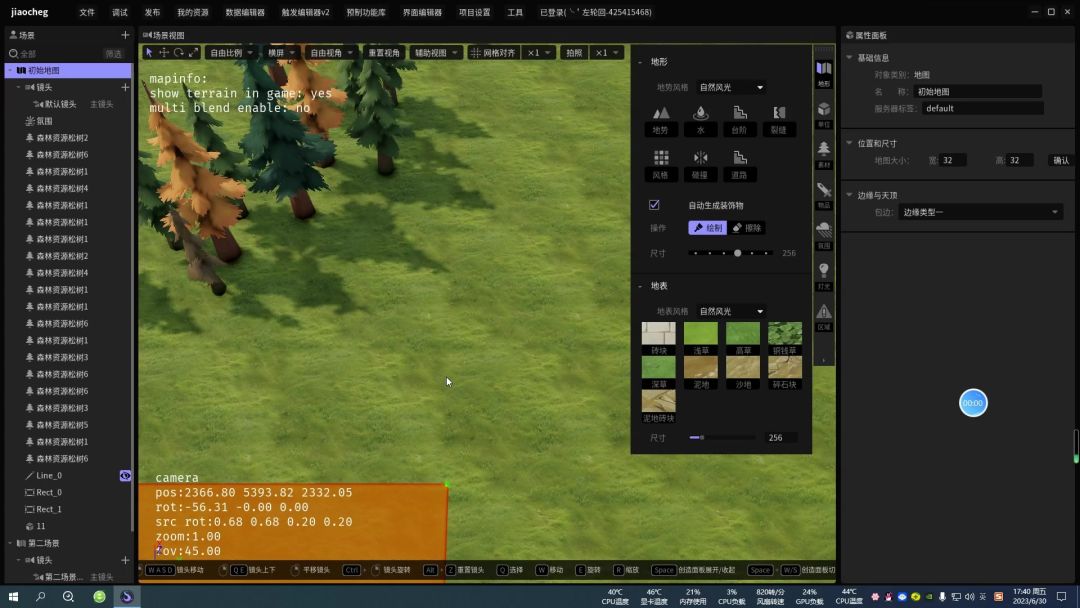This screenshot has height=608, width=1080.
Task: Select the rotate tool in scene toolbar
Action: pos(178,52)
